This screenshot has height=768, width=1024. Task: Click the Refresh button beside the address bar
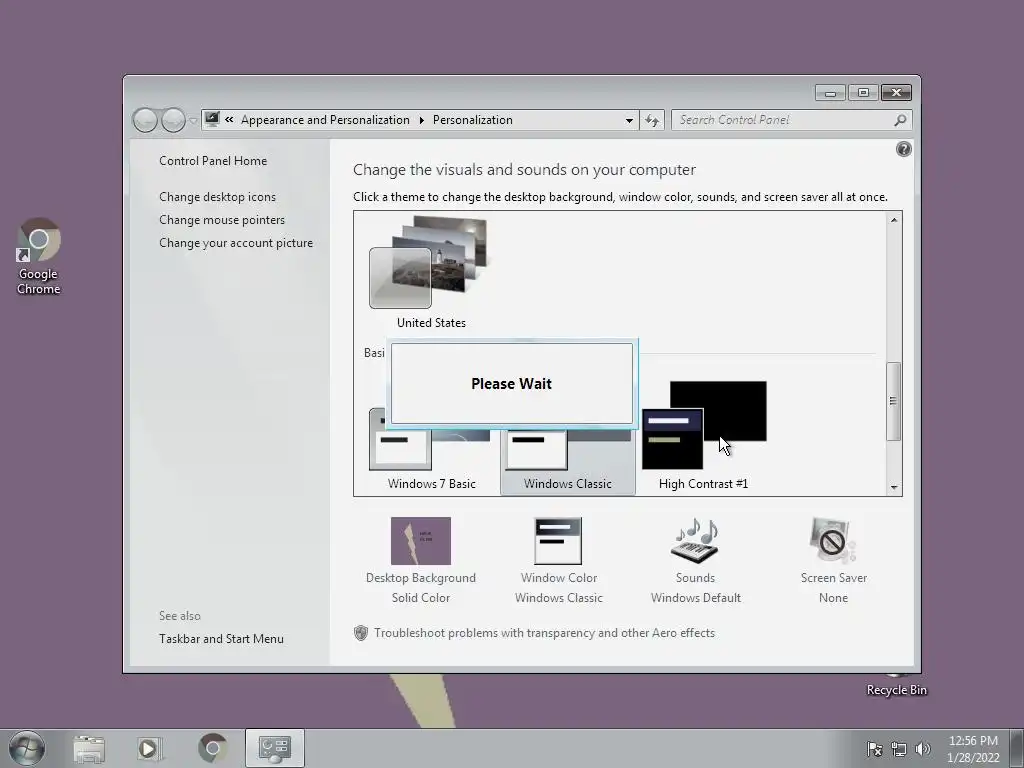click(652, 120)
